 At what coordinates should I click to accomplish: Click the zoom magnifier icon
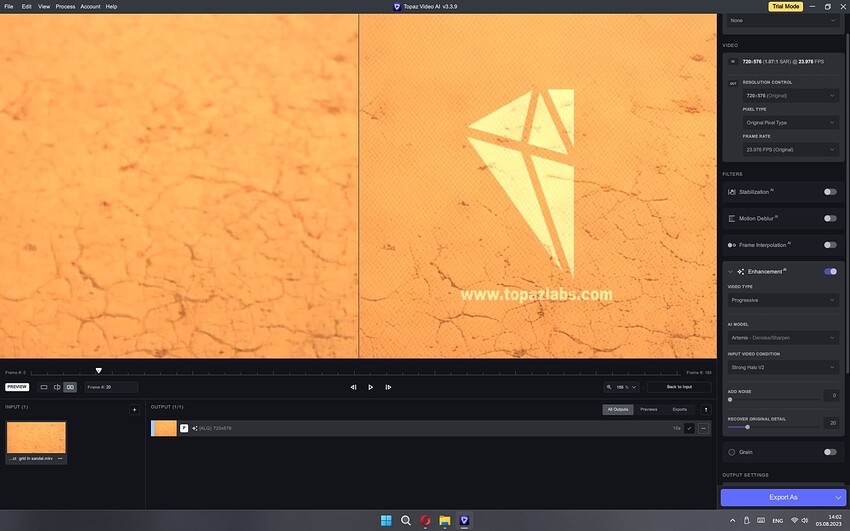pos(609,387)
